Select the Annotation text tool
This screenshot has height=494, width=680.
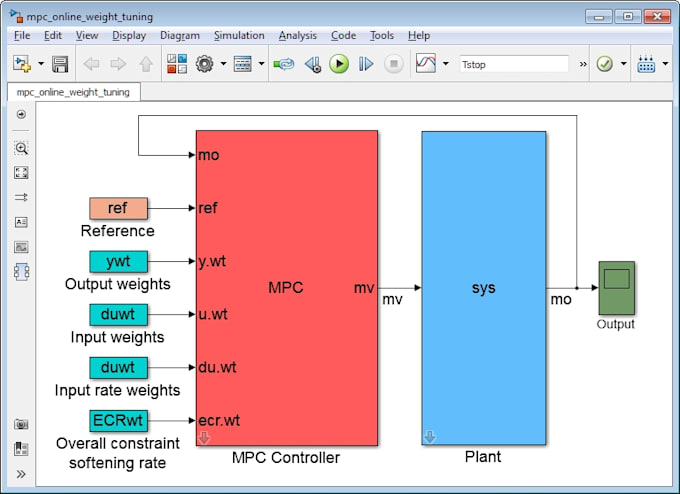point(21,222)
